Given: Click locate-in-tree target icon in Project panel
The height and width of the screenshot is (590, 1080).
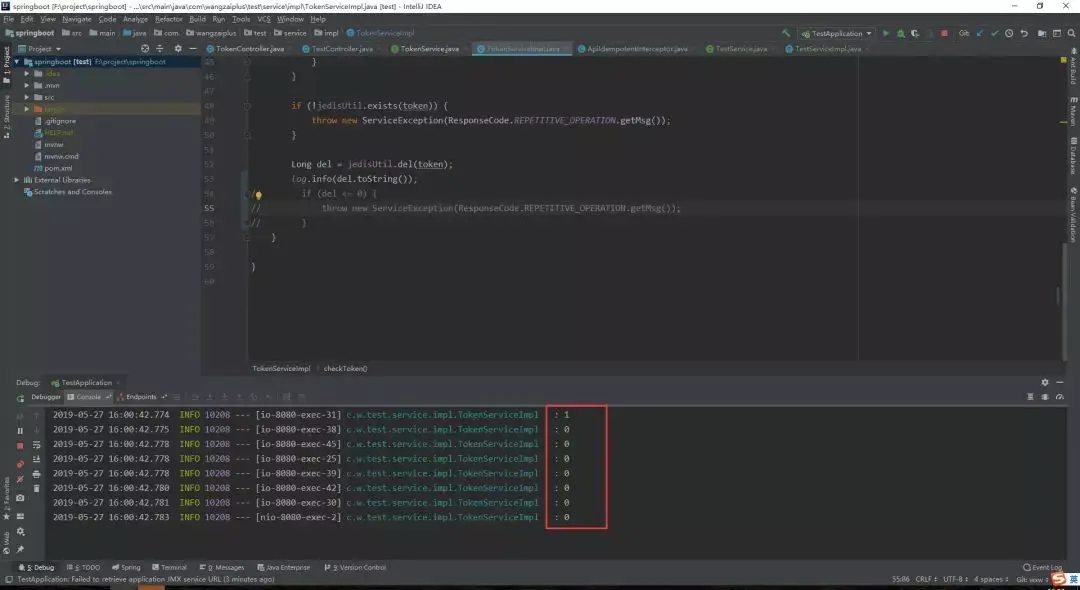Looking at the screenshot, I should (145, 49).
